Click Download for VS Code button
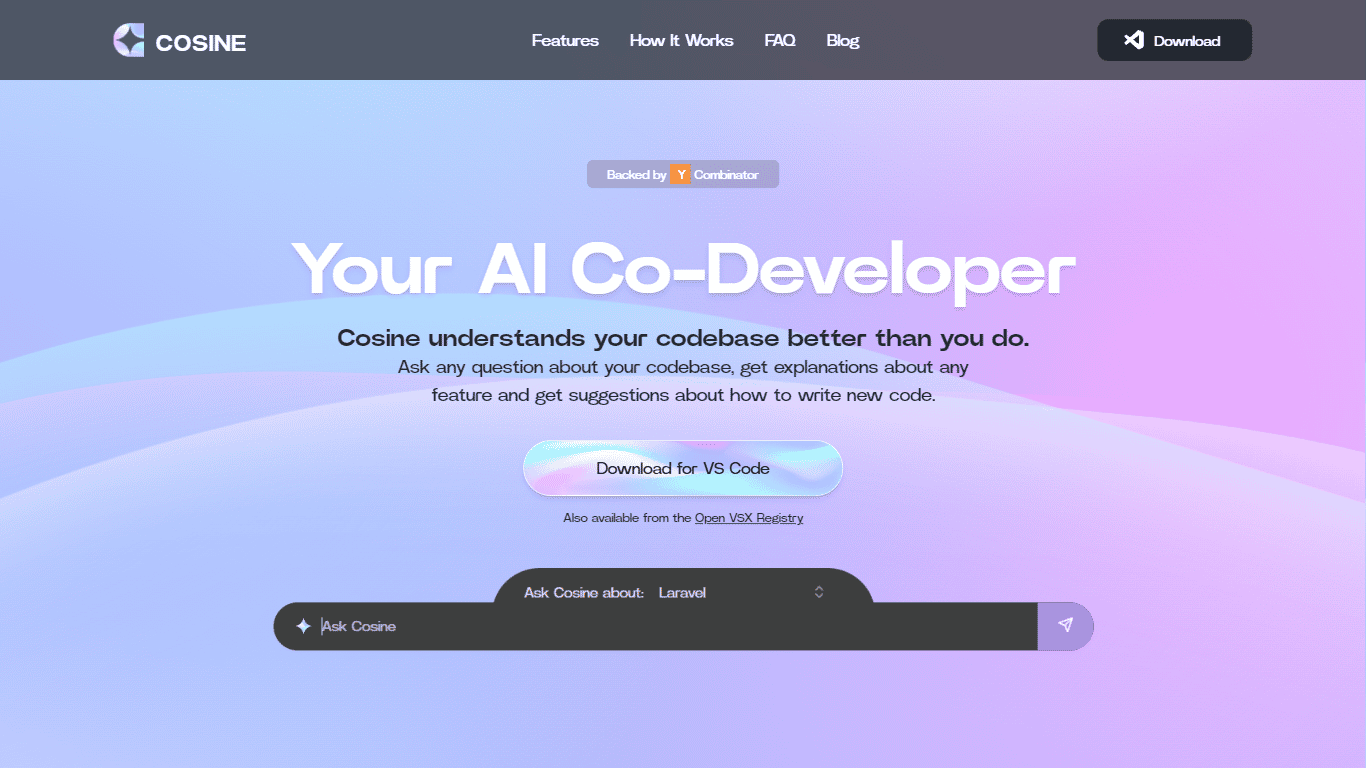Viewport: 1366px width, 768px height. click(x=683, y=468)
